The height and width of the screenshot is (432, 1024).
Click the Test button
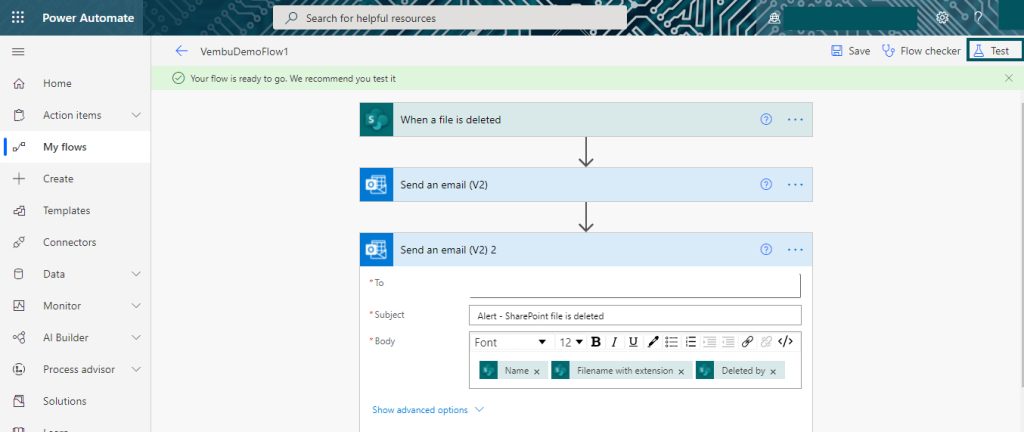(x=994, y=51)
